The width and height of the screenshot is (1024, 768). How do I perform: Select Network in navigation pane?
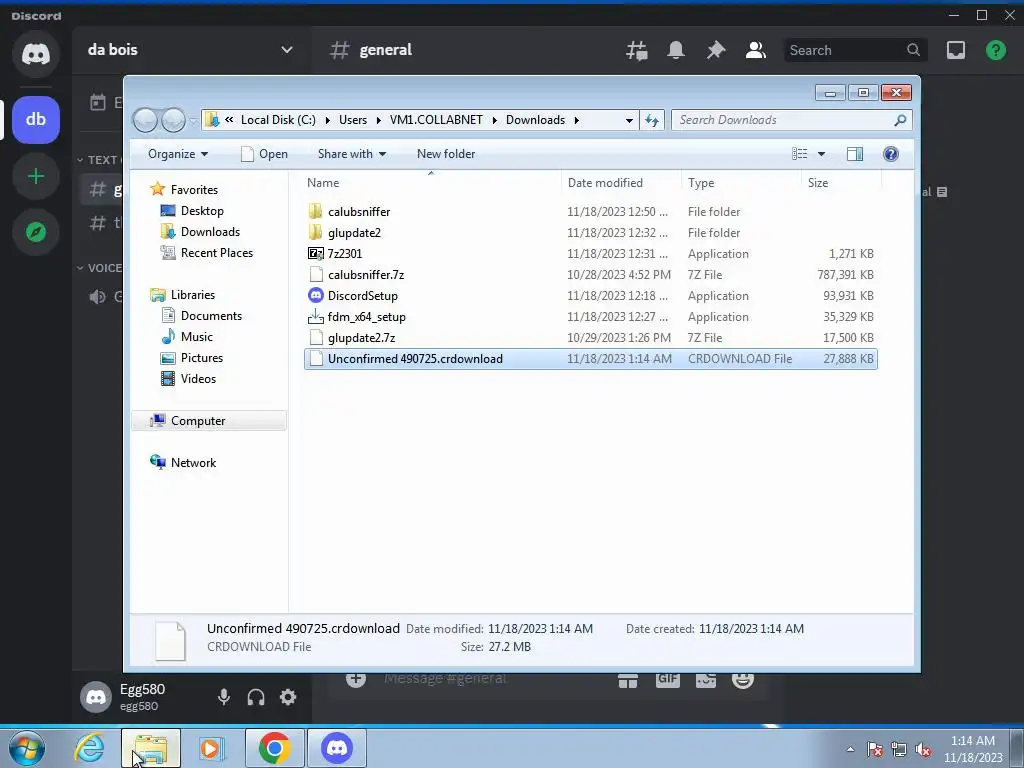tap(193, 462)
